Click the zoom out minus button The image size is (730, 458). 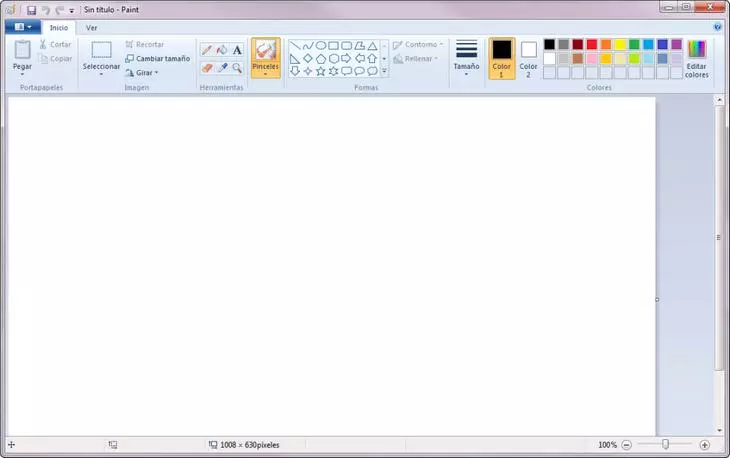point(627,445)
